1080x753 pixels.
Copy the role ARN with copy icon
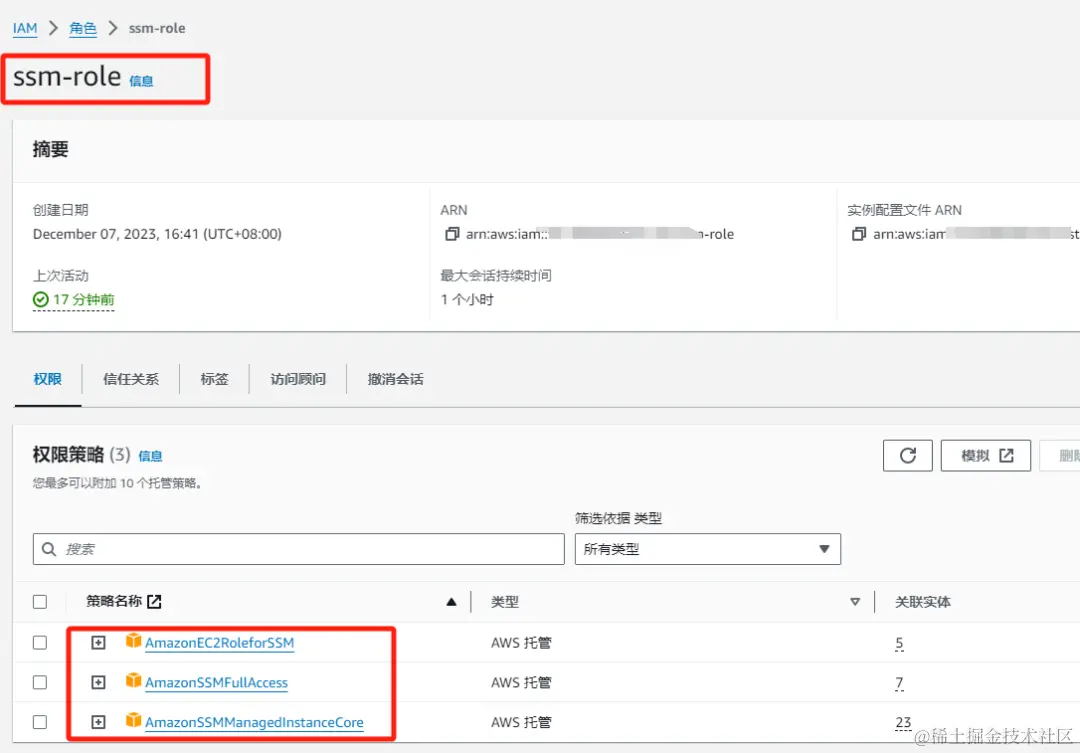452,234
